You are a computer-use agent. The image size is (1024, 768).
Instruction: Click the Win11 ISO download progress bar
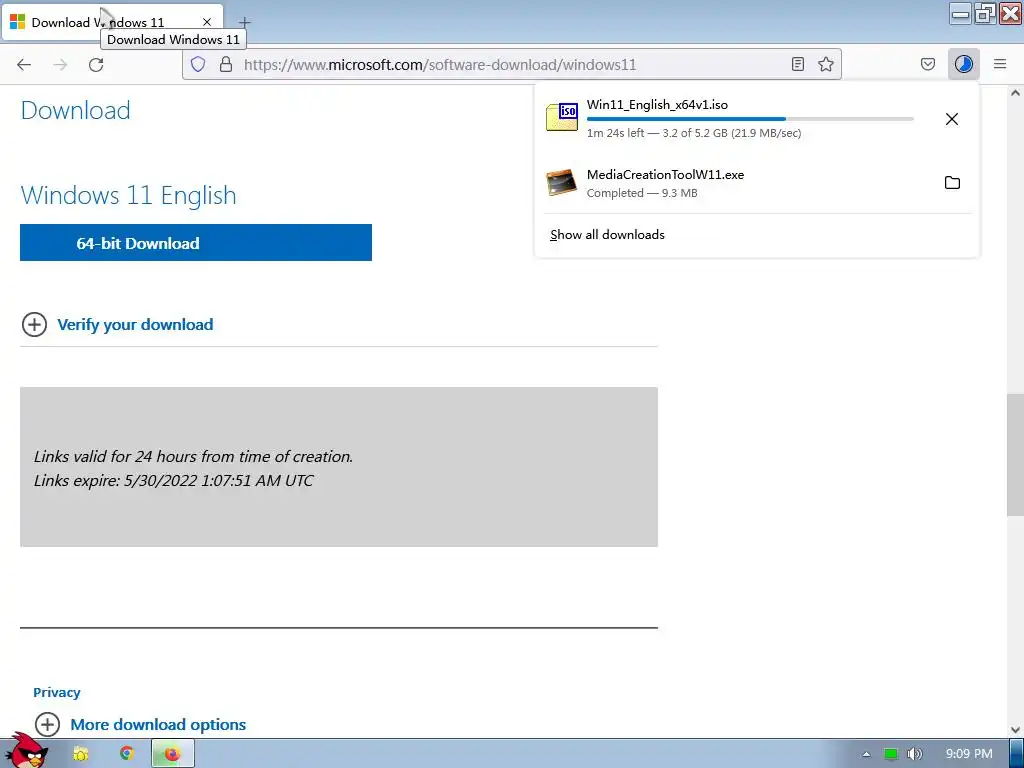click(x=750, y=119)
